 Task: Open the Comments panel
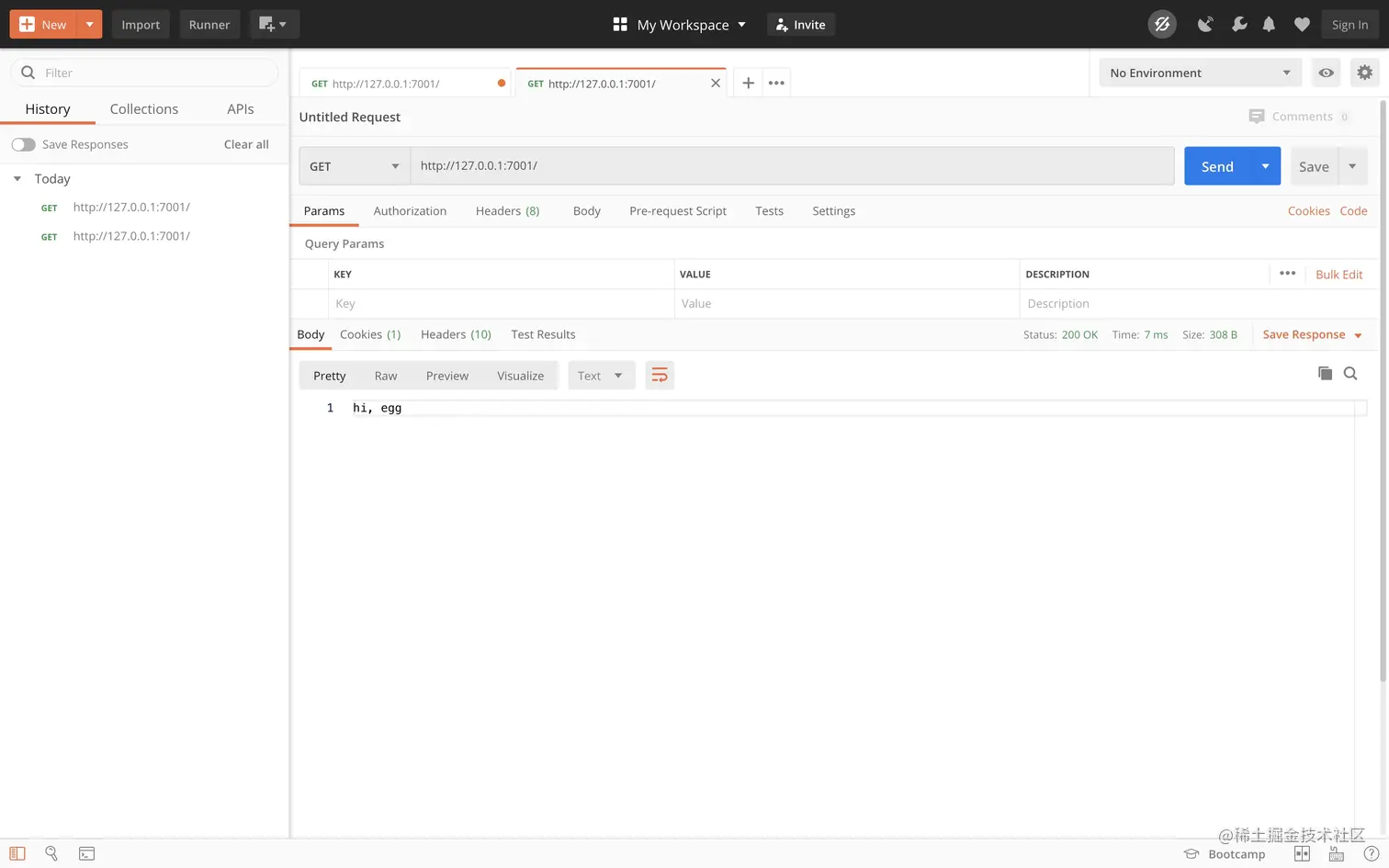click(x=1299, y=117)
